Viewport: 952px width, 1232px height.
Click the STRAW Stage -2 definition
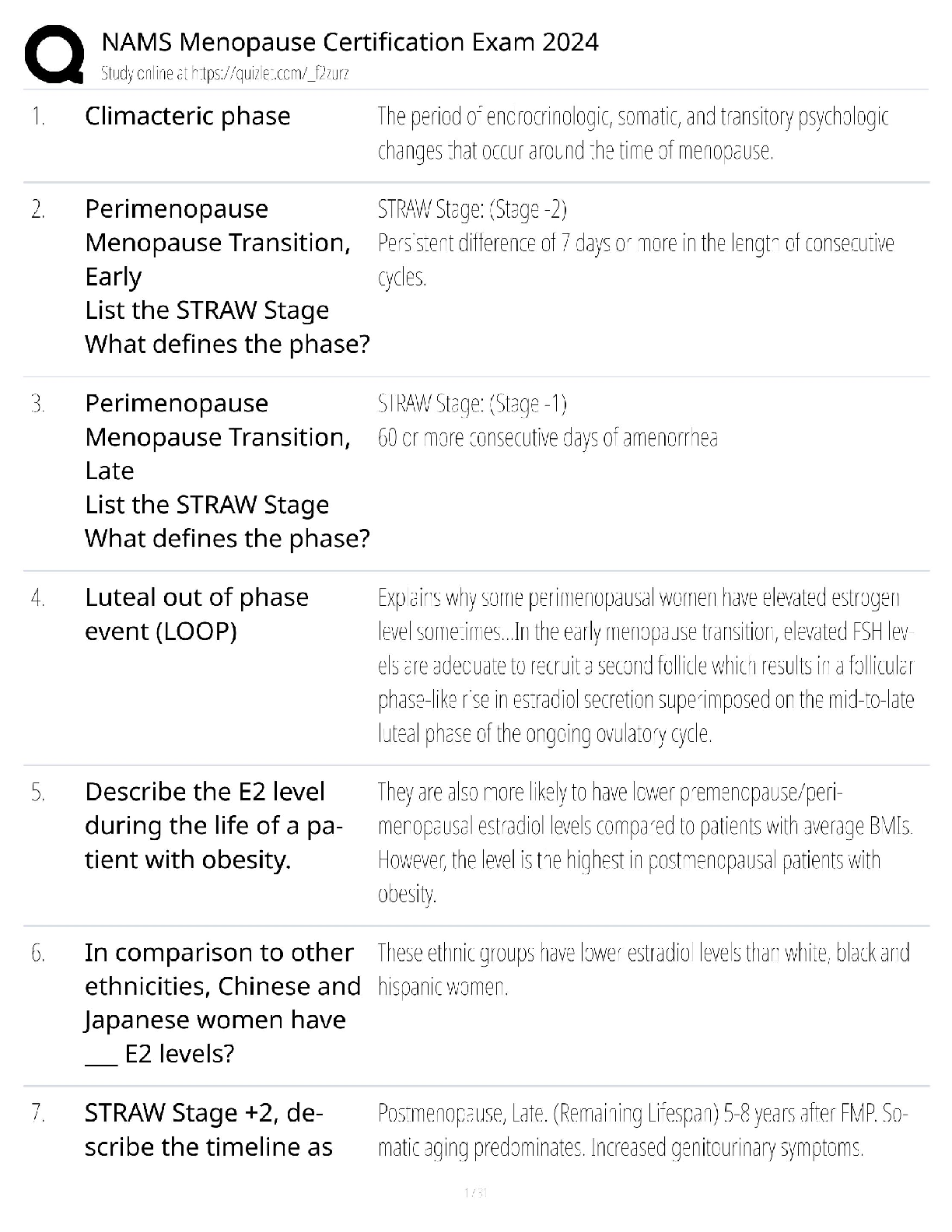tap(635, 243)
